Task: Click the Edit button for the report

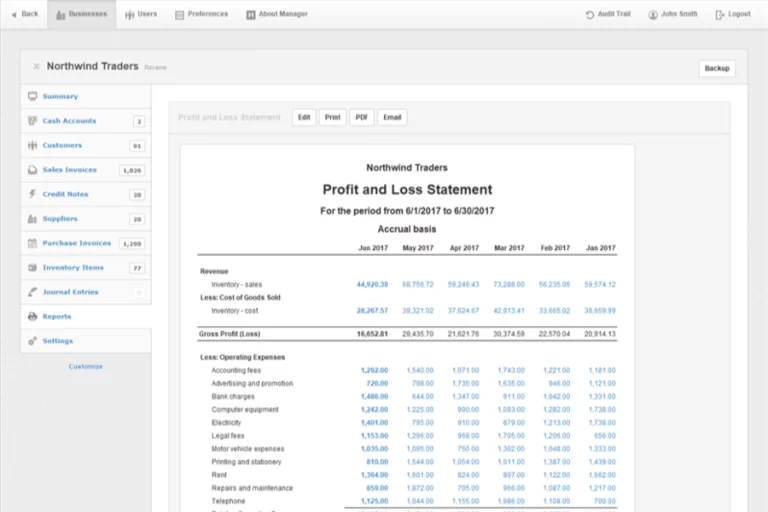Action: point(304,118)
